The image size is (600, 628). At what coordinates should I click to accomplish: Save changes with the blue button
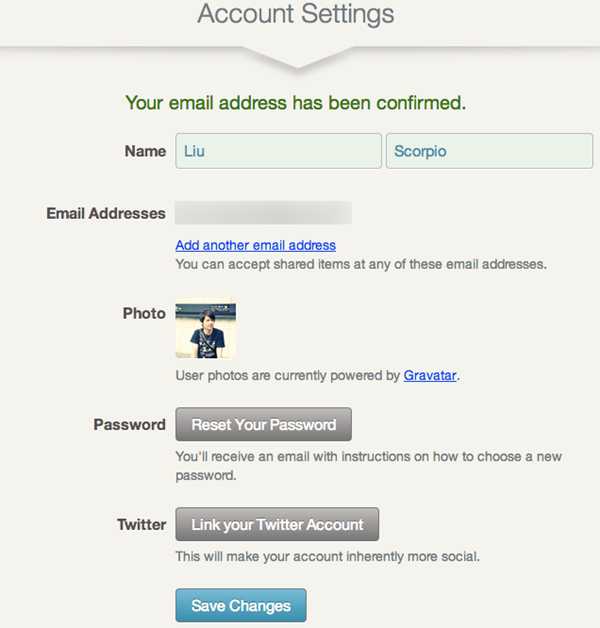(x=240, y=606)
